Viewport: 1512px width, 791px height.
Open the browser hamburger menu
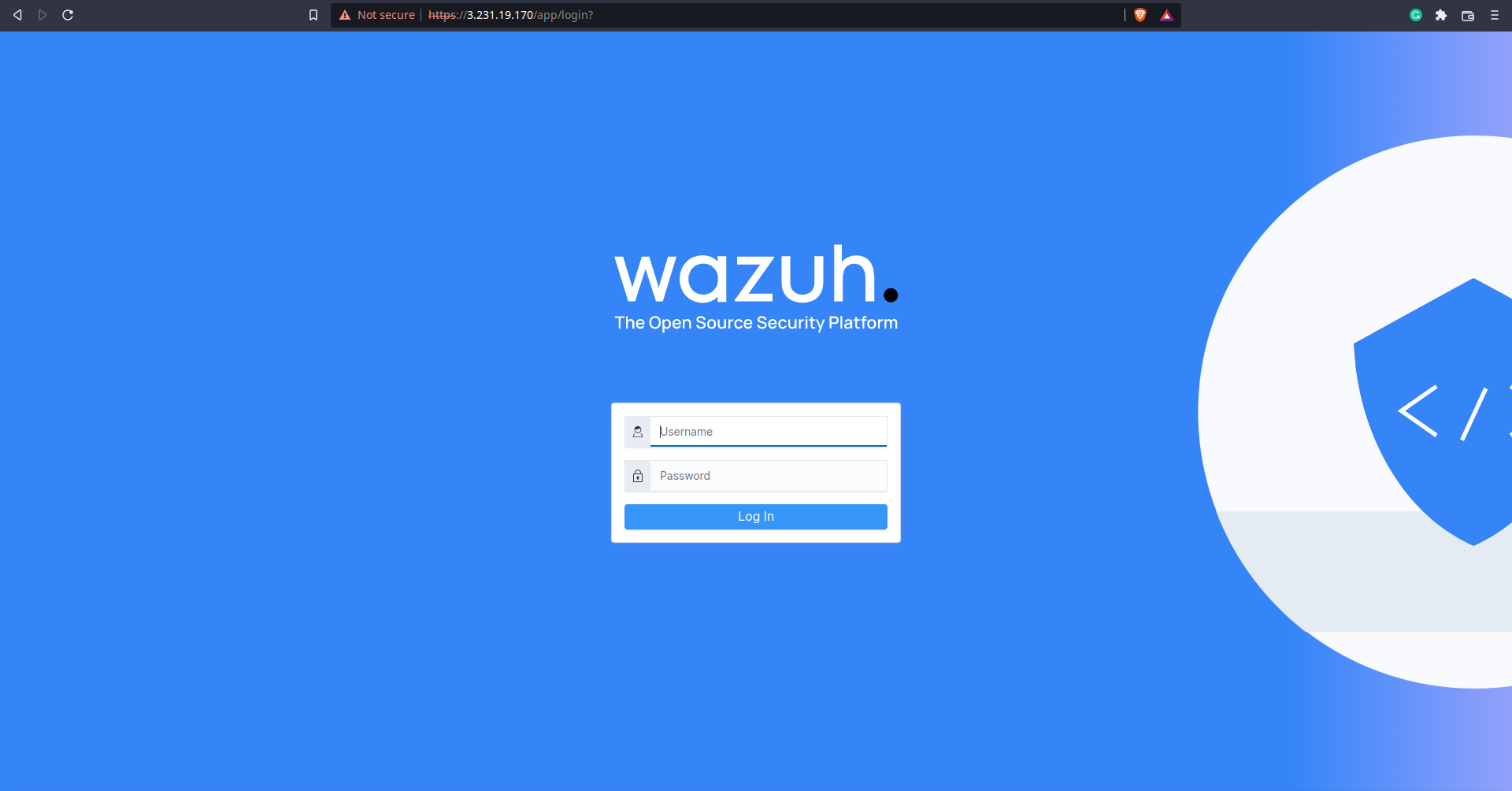pos(1495,15)
